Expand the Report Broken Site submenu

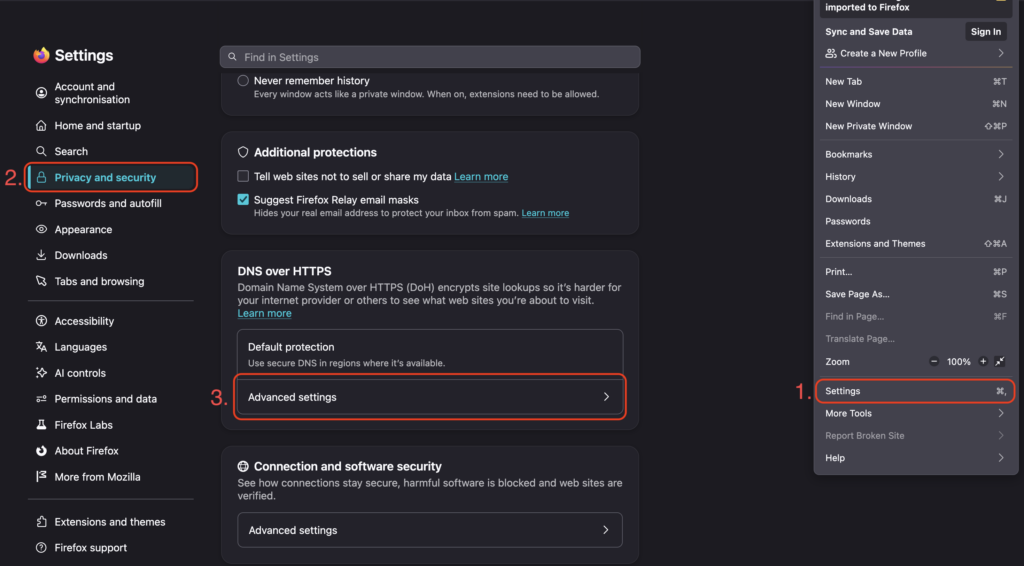[x=1000, y=435]
